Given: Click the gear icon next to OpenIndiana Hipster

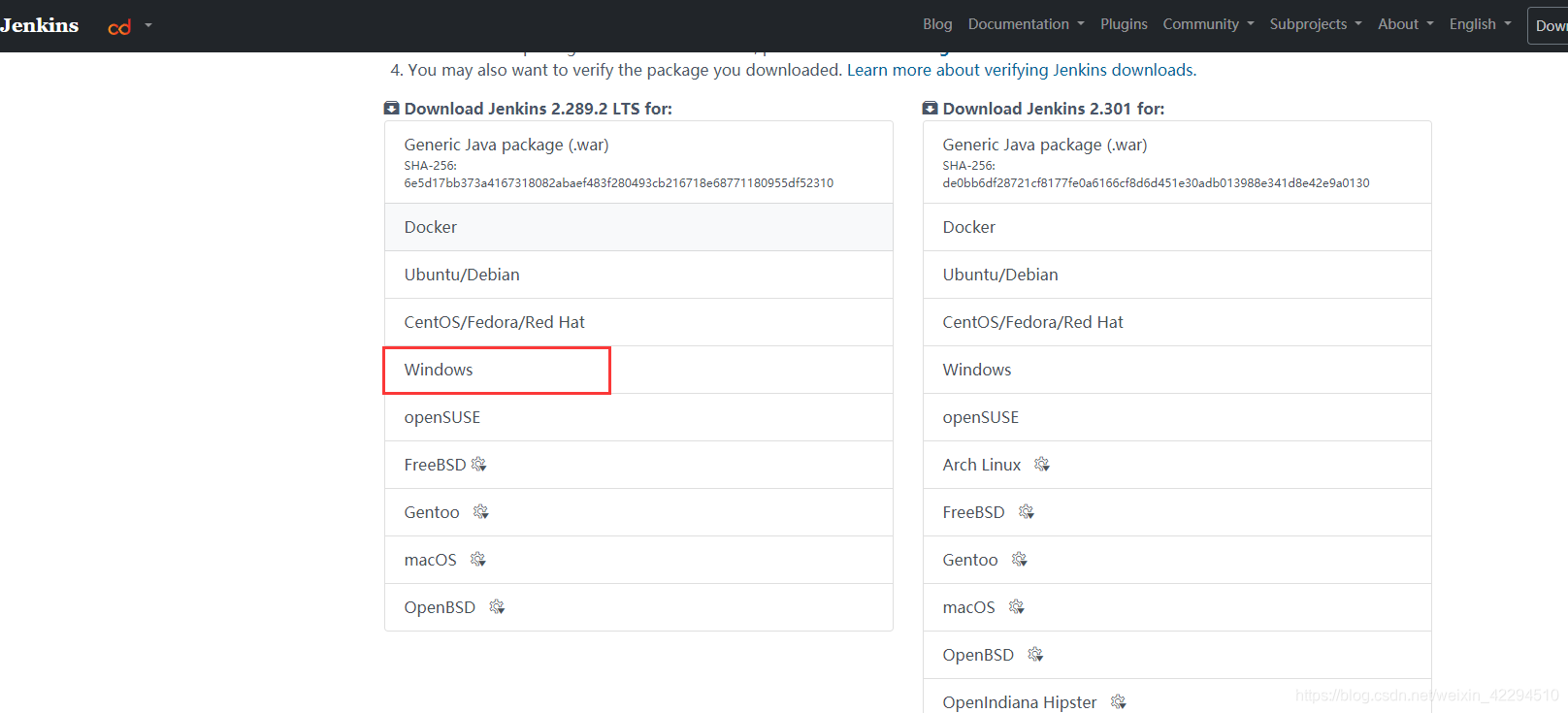Looking at the screenshot, I should (x=1119, y=702).
